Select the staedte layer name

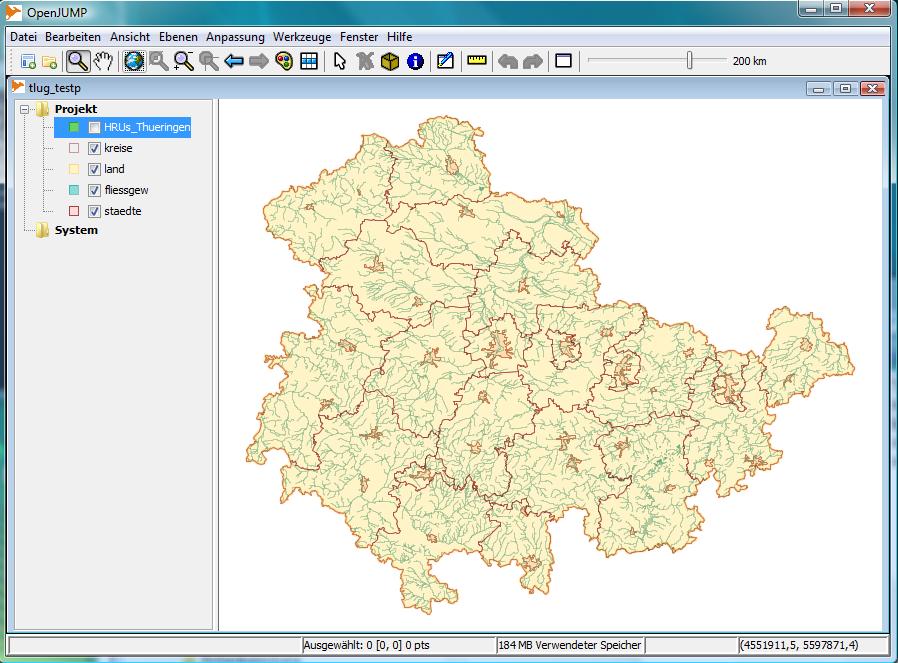tap(122, 211)
